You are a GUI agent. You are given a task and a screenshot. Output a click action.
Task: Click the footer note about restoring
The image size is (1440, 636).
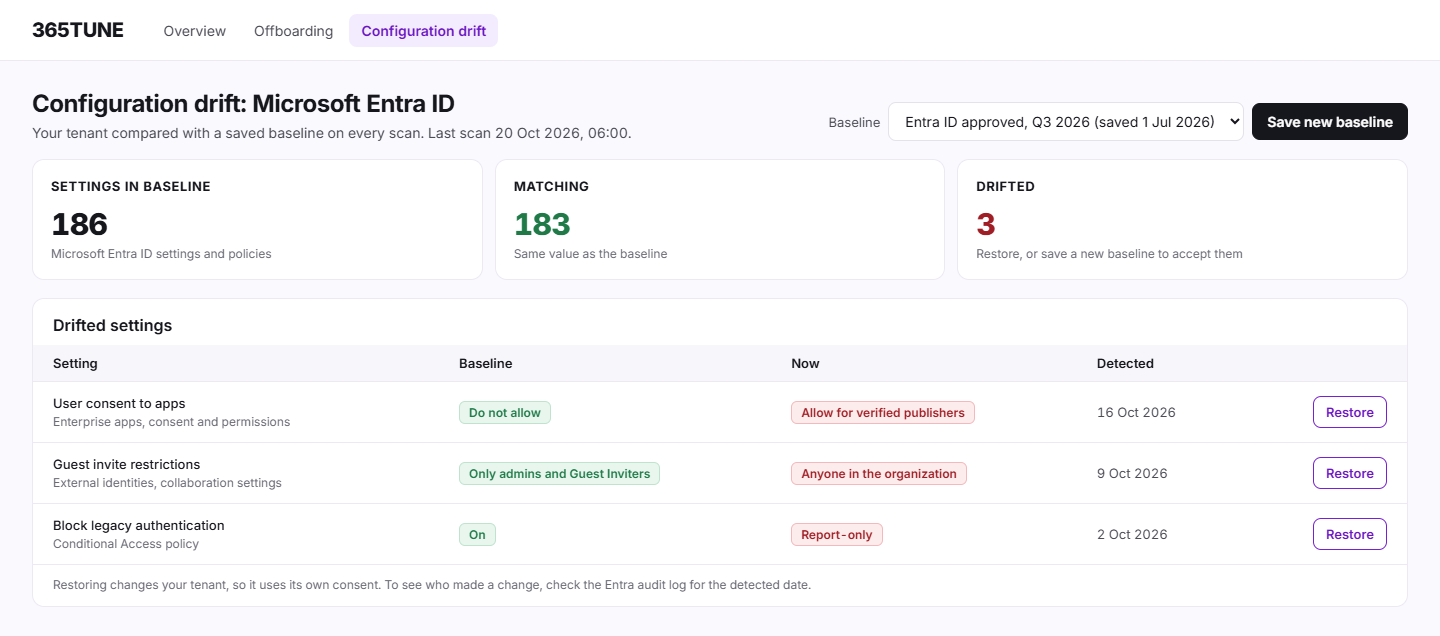[x=432, y=584]
